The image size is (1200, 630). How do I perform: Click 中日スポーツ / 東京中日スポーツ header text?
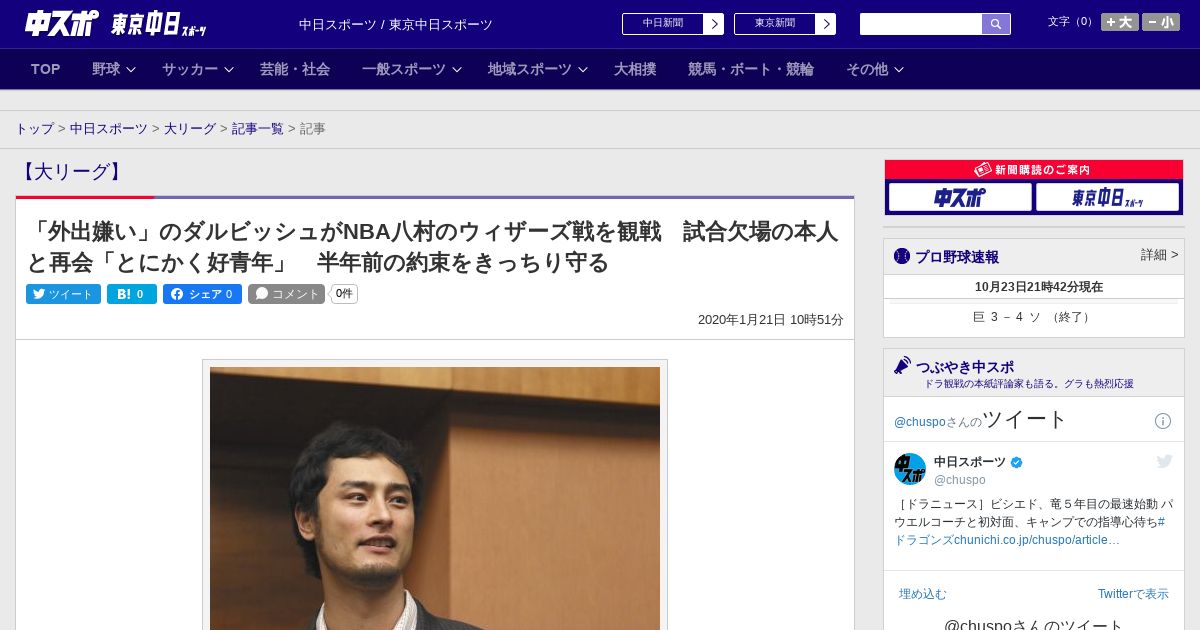click(x=396, y=25)
